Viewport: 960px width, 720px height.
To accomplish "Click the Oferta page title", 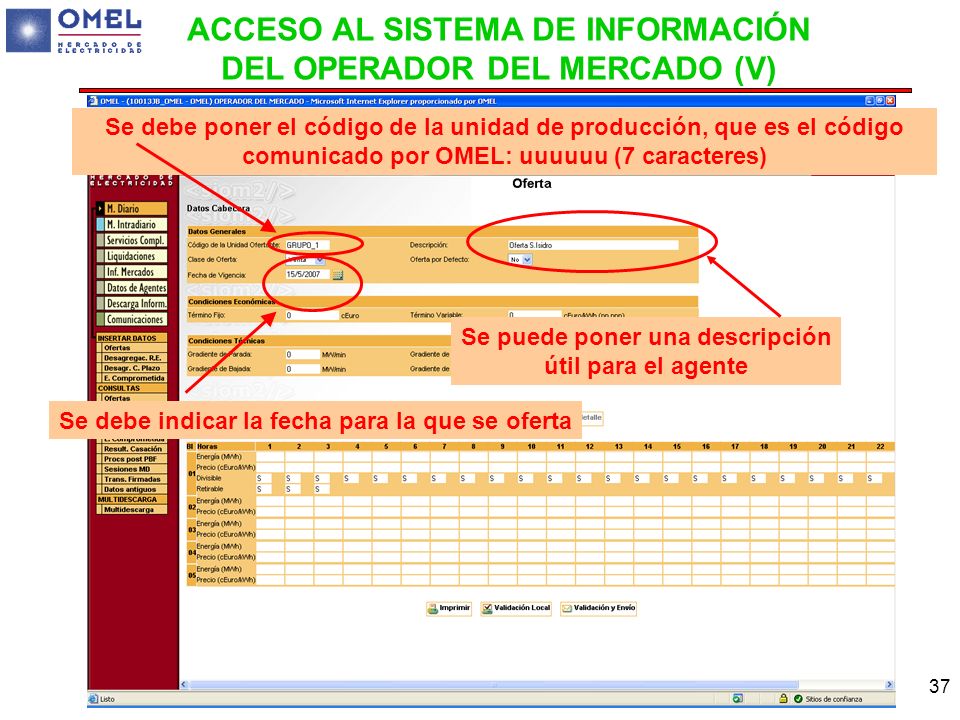I will coord(531,184).
